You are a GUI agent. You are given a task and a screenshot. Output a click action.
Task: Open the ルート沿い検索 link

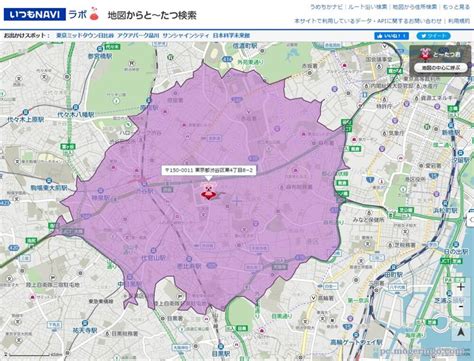pyautogui.click(x=367, y=7)
